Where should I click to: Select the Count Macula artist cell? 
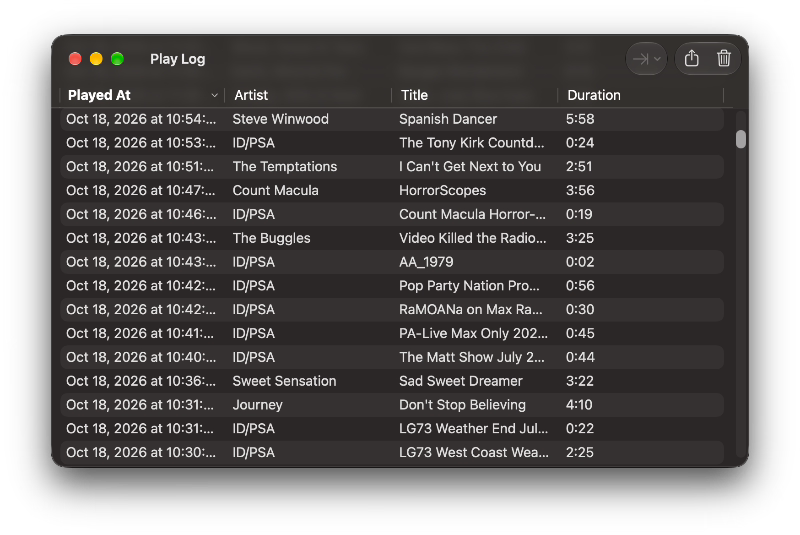click(276, 191)
